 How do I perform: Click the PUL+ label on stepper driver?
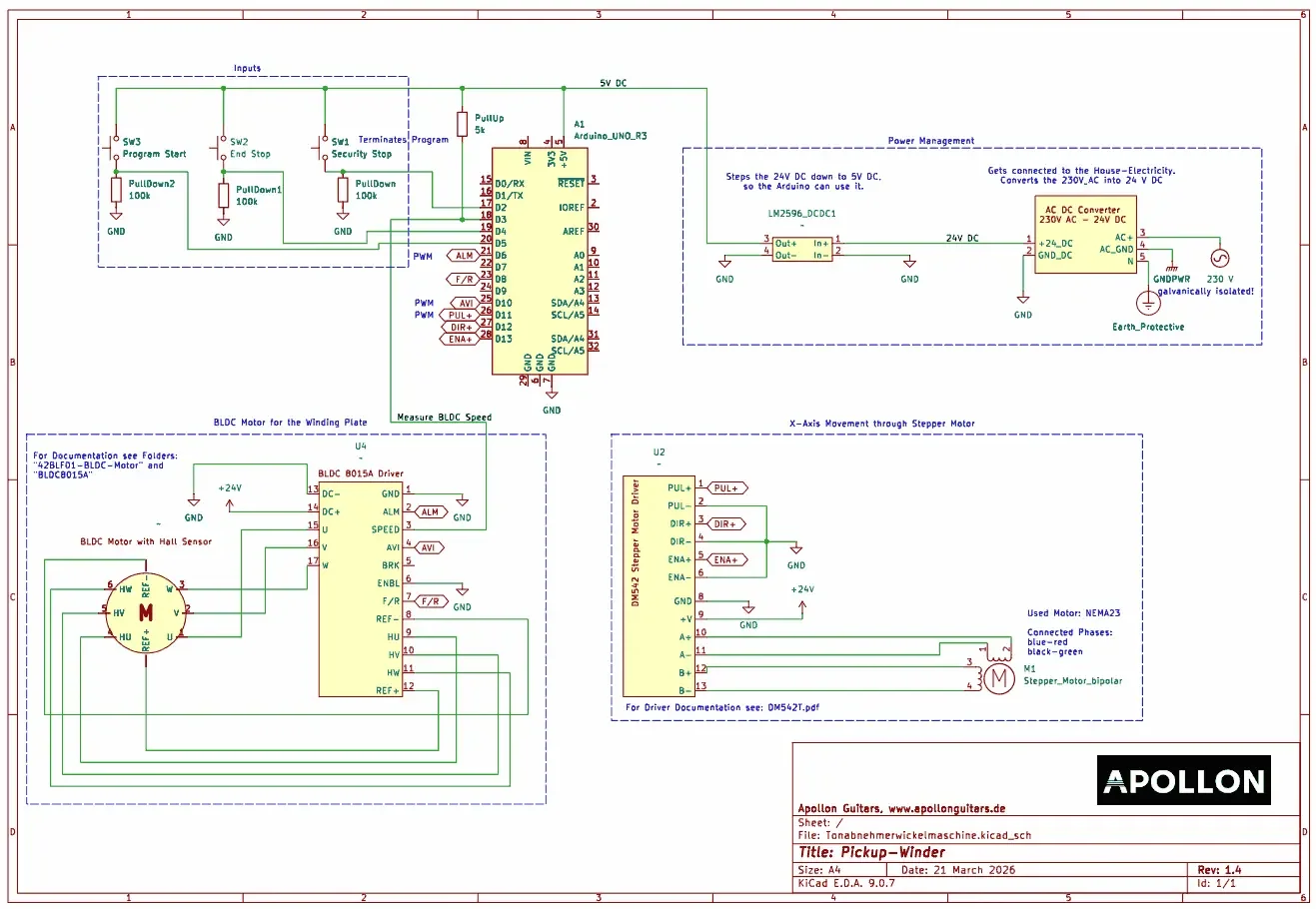727,488
